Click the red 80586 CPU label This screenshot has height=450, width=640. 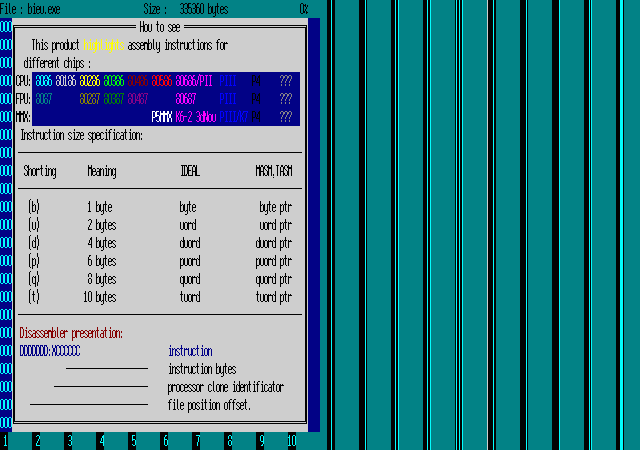coord(161,81)
